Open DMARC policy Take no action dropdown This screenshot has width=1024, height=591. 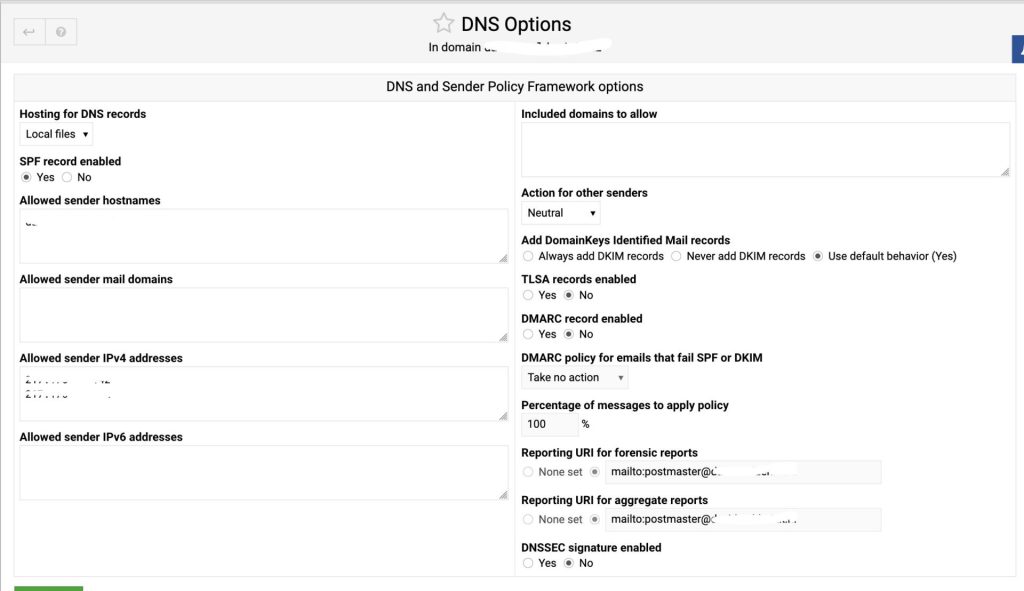click(x=575, y=377)
